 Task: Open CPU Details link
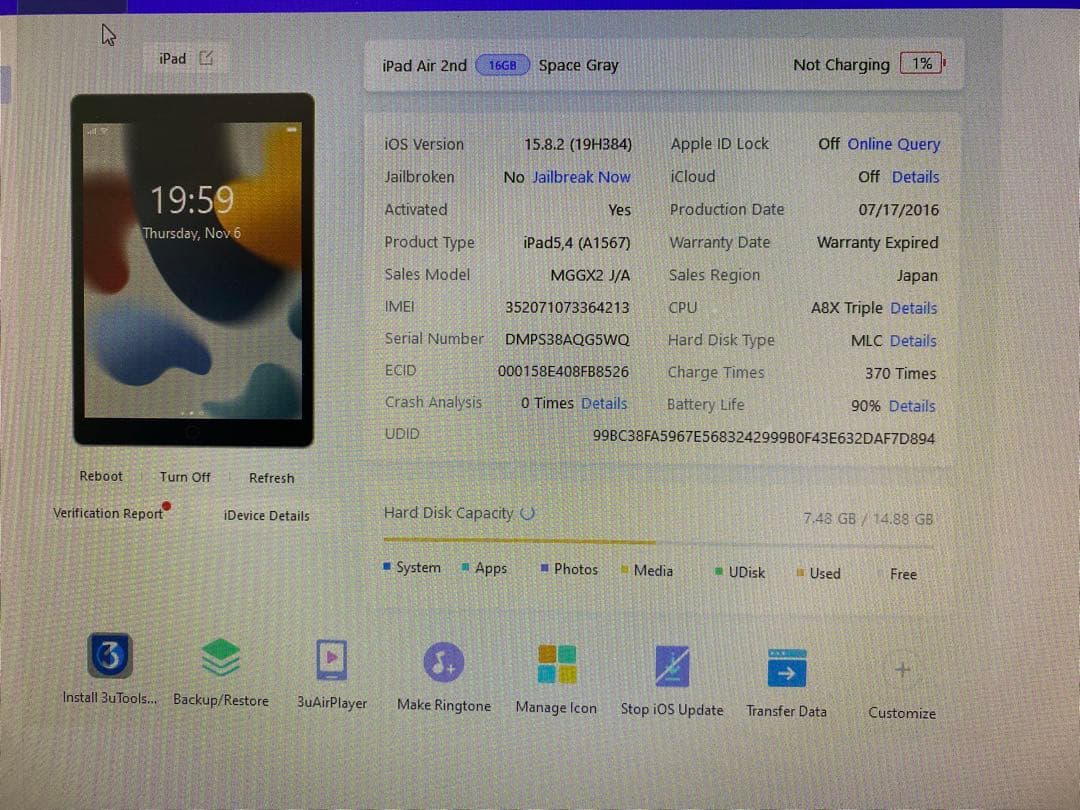(x=913, y=308)
